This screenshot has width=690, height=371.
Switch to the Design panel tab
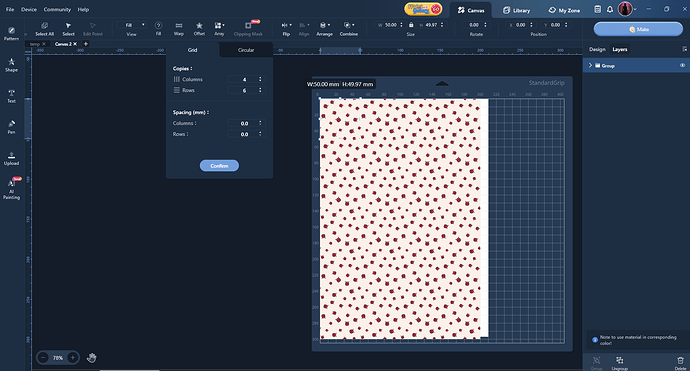point(597,49)
